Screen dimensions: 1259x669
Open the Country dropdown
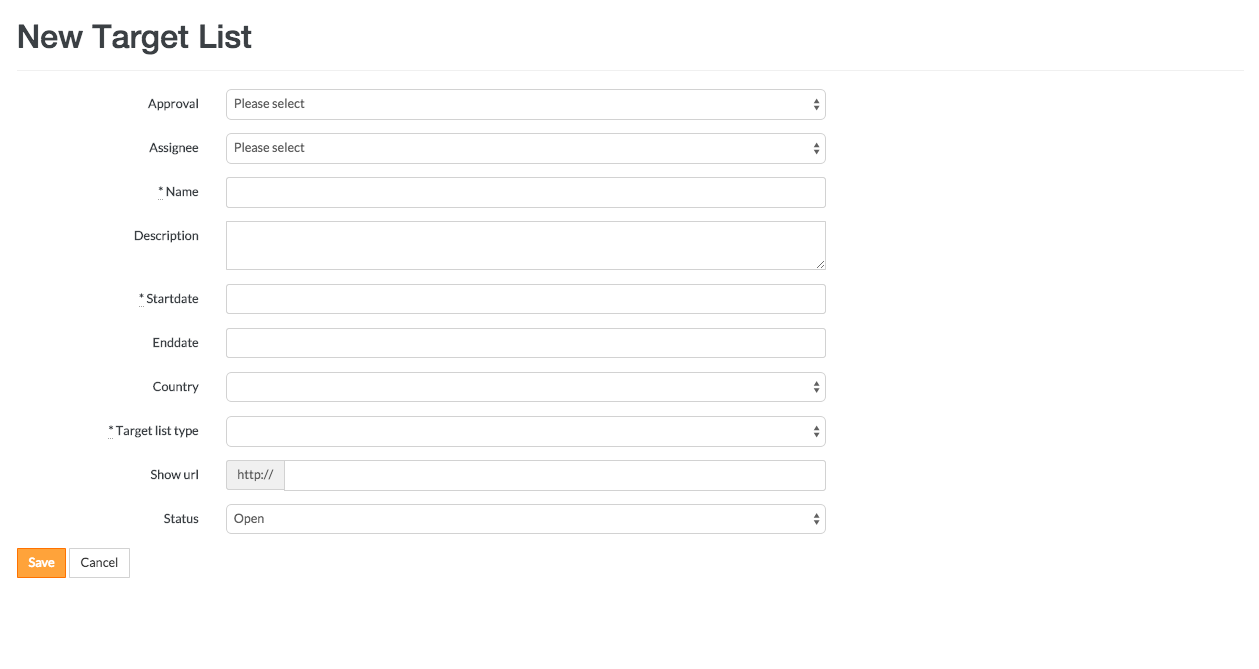(x=525, y=387)
